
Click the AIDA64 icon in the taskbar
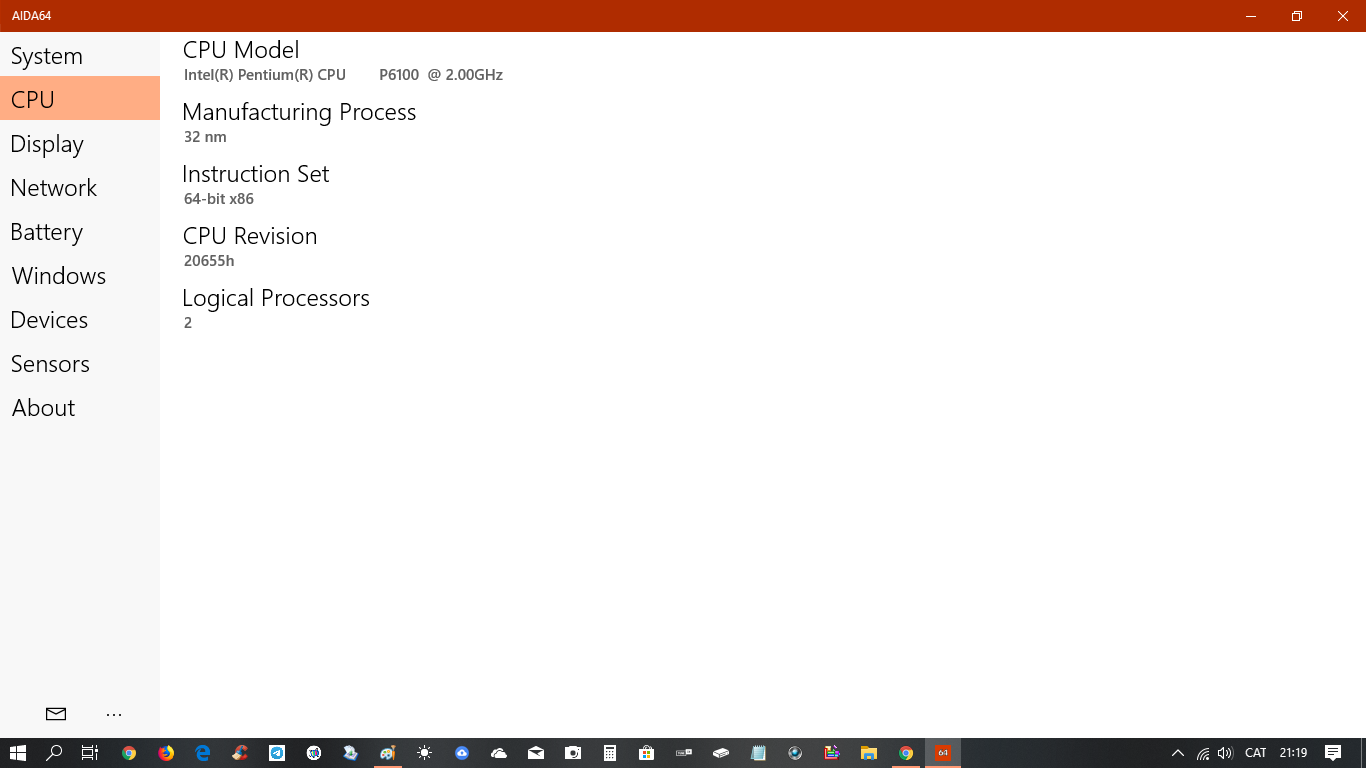[x=943, y=753]
